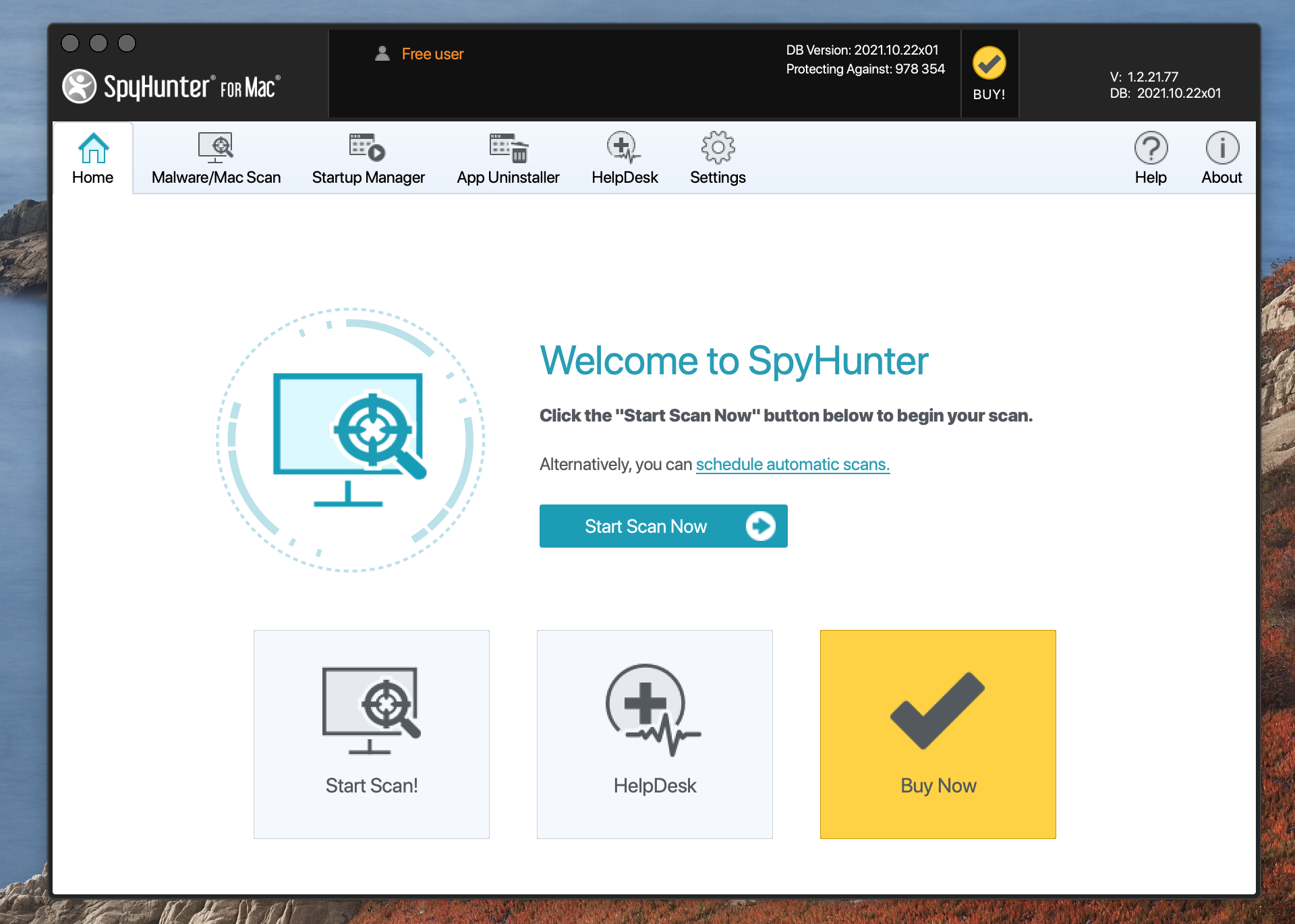Open the HelpDesk tile
Screen dimensions: 1295x924
[x=655, y=734]
